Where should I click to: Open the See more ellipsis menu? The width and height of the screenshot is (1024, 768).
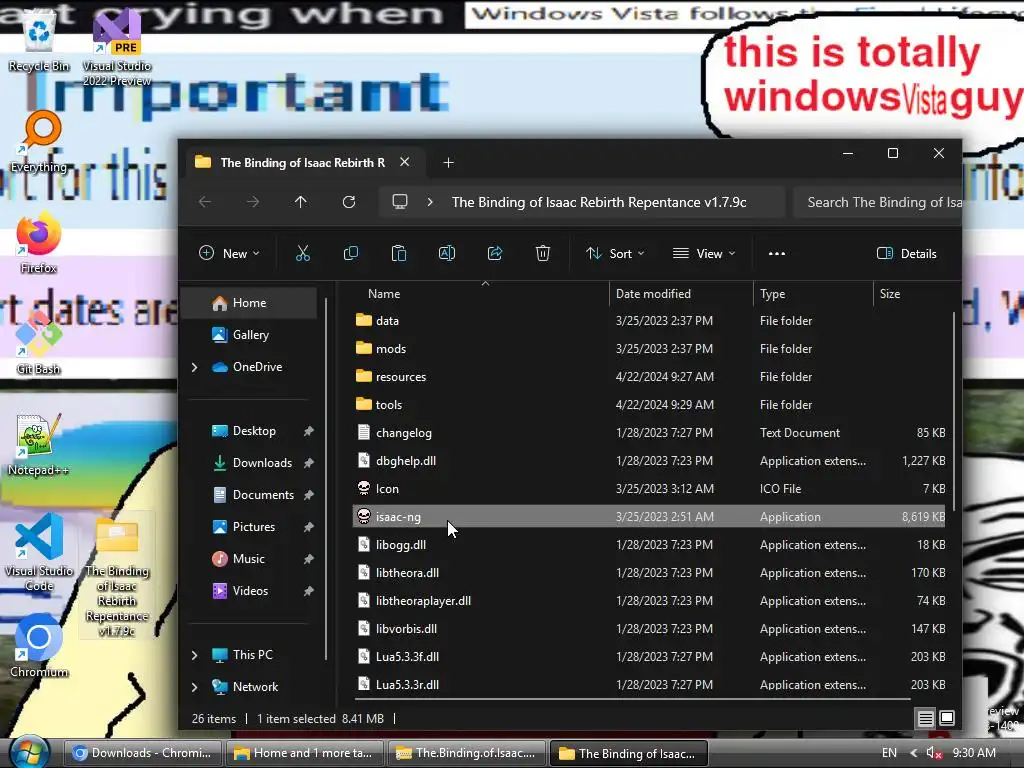[776, 253]
